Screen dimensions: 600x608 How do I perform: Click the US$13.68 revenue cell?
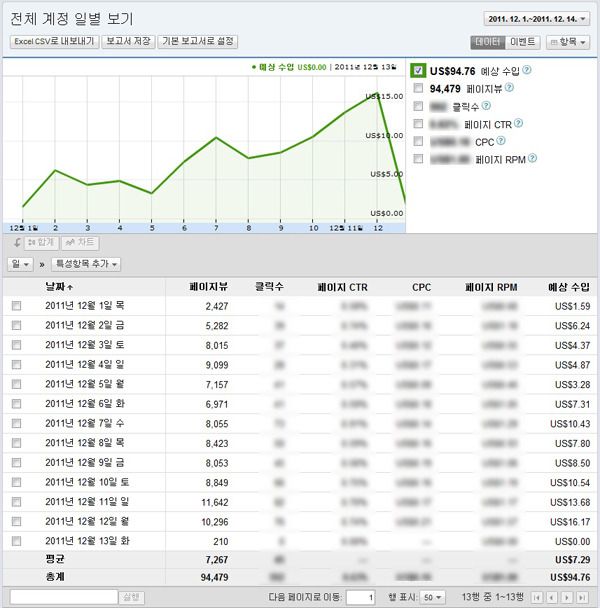click(x=570, y=502)
